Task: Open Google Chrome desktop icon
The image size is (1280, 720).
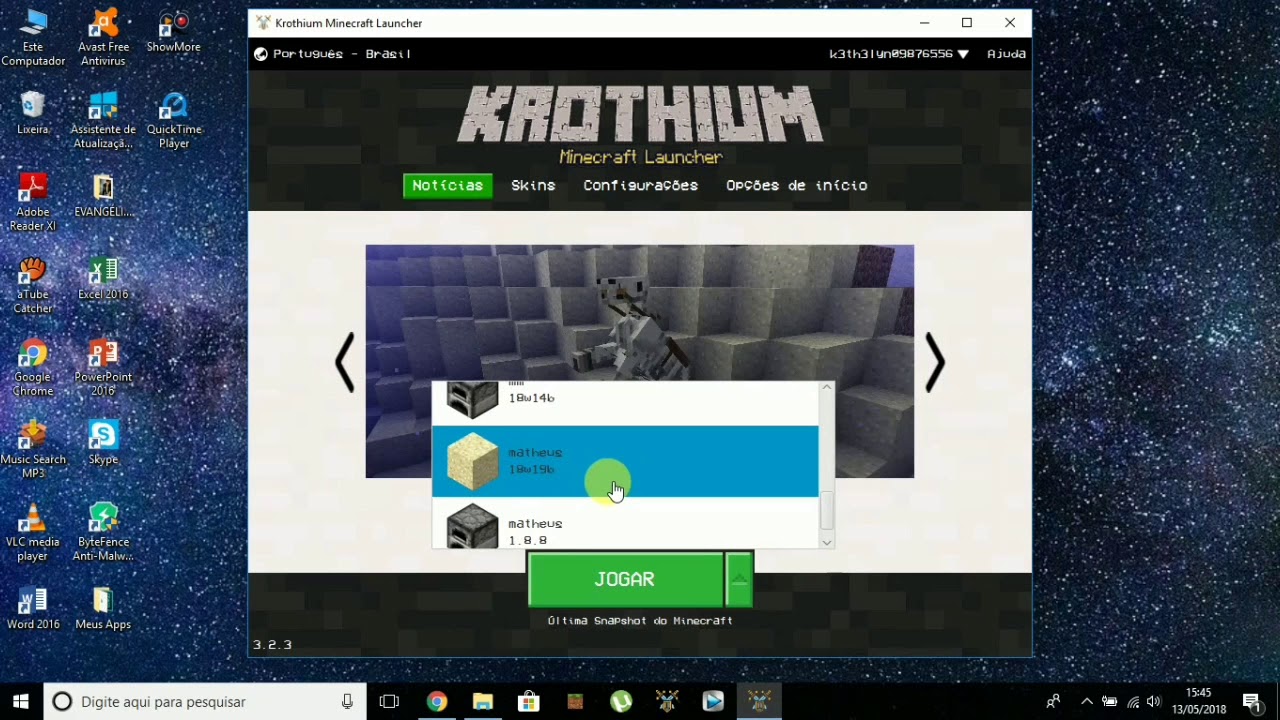Action: point(33,368)
